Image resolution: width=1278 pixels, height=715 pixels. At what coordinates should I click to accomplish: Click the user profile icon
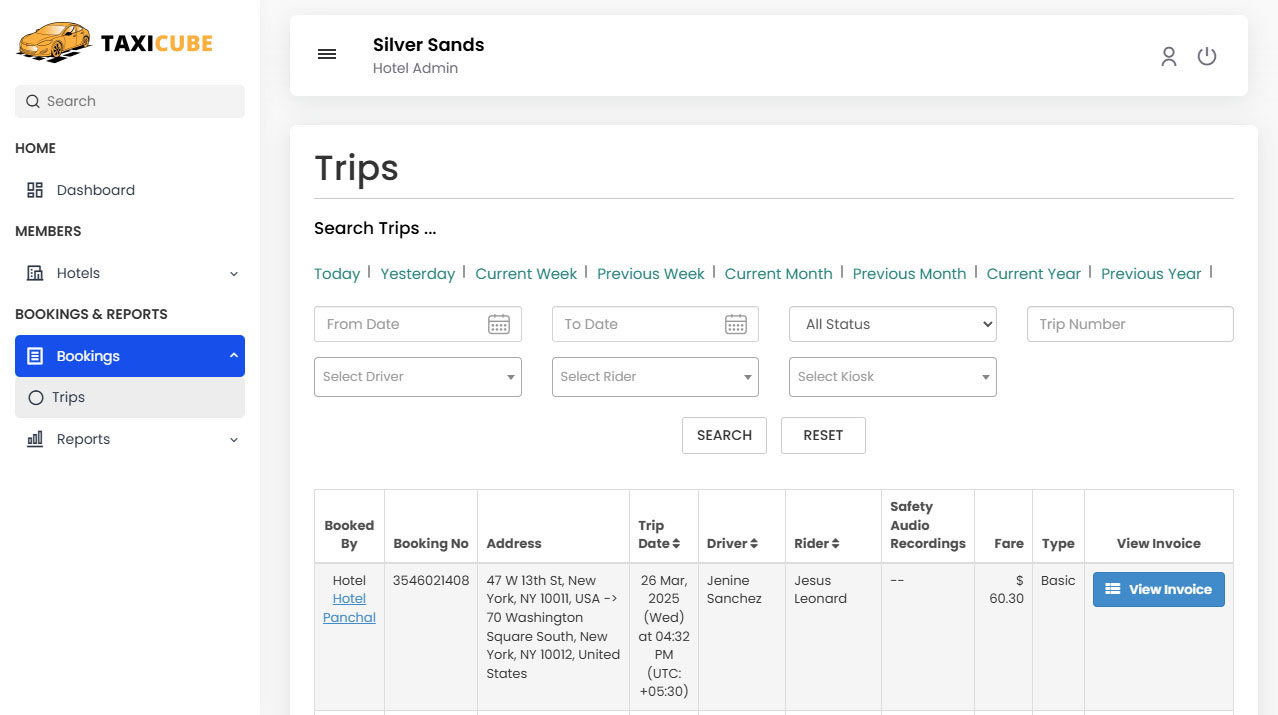pyautogui.click(x=1169, y=56)
